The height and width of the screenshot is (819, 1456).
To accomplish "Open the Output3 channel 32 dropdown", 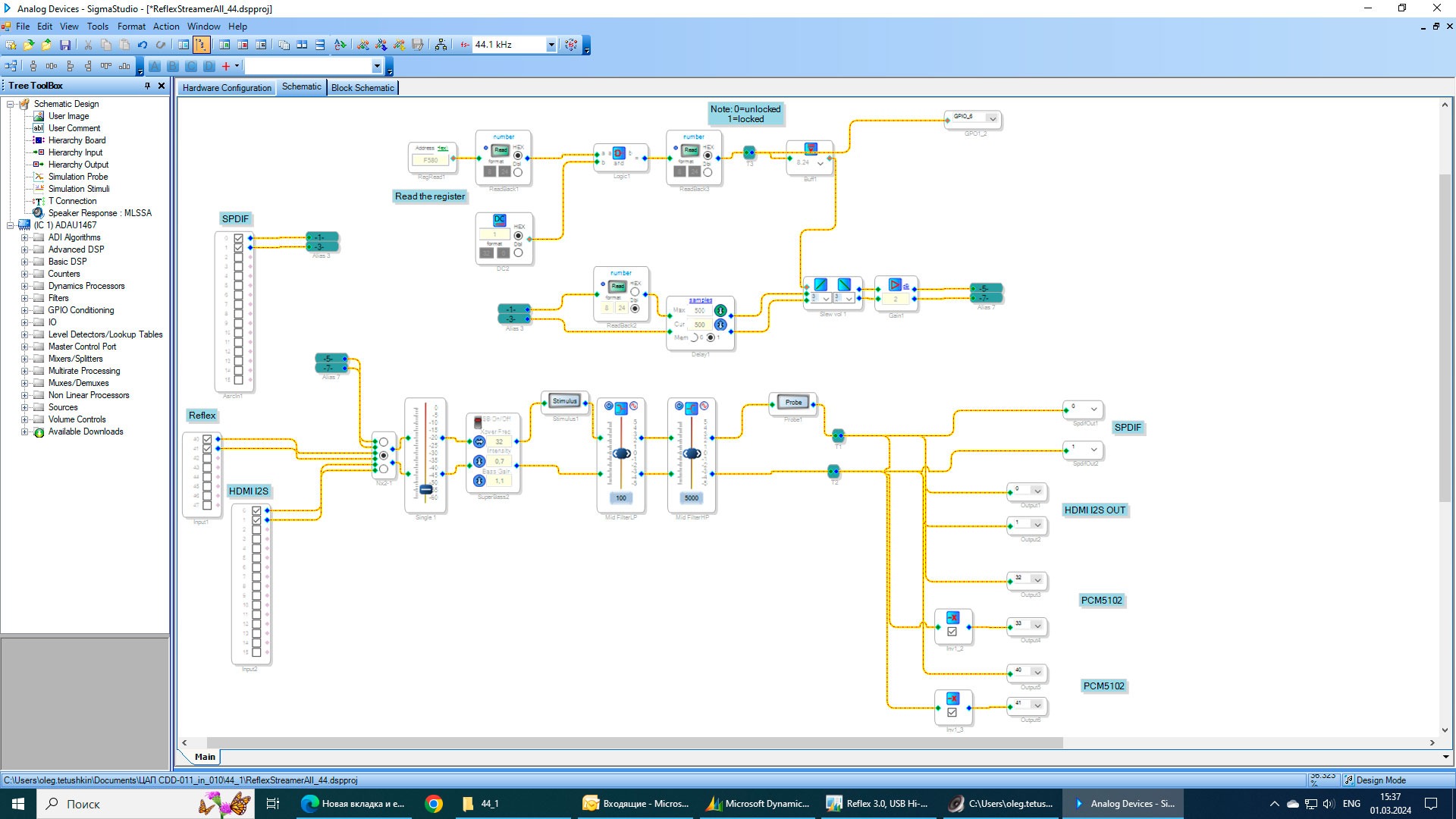I will click(1037, 580).
